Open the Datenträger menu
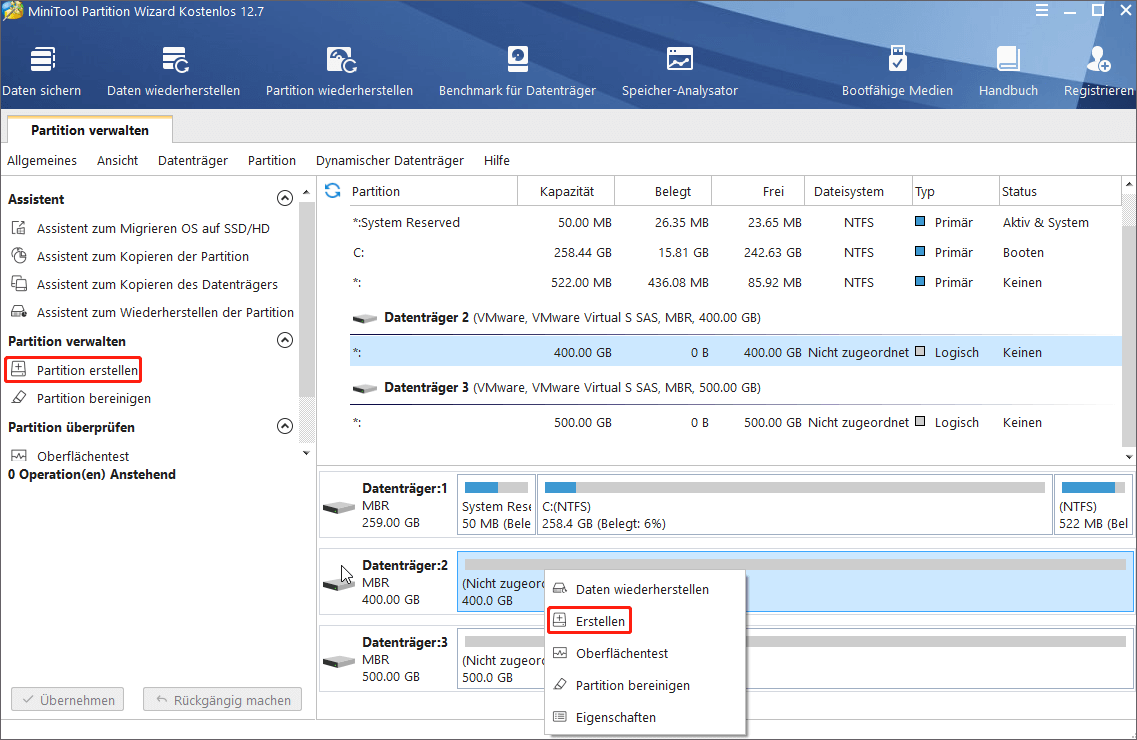 pos(193,160)
